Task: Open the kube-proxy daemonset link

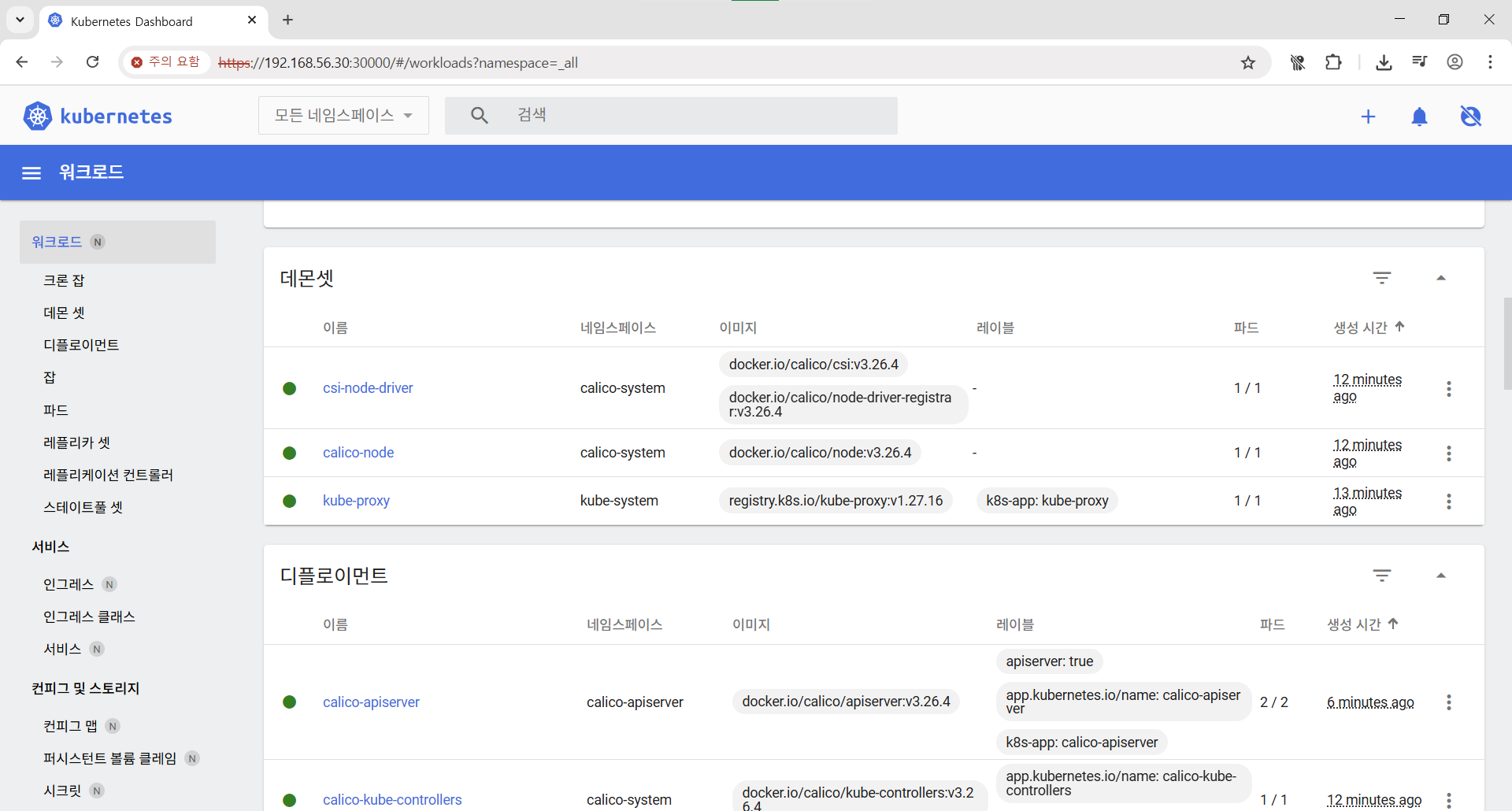Action: coord(356,501)
